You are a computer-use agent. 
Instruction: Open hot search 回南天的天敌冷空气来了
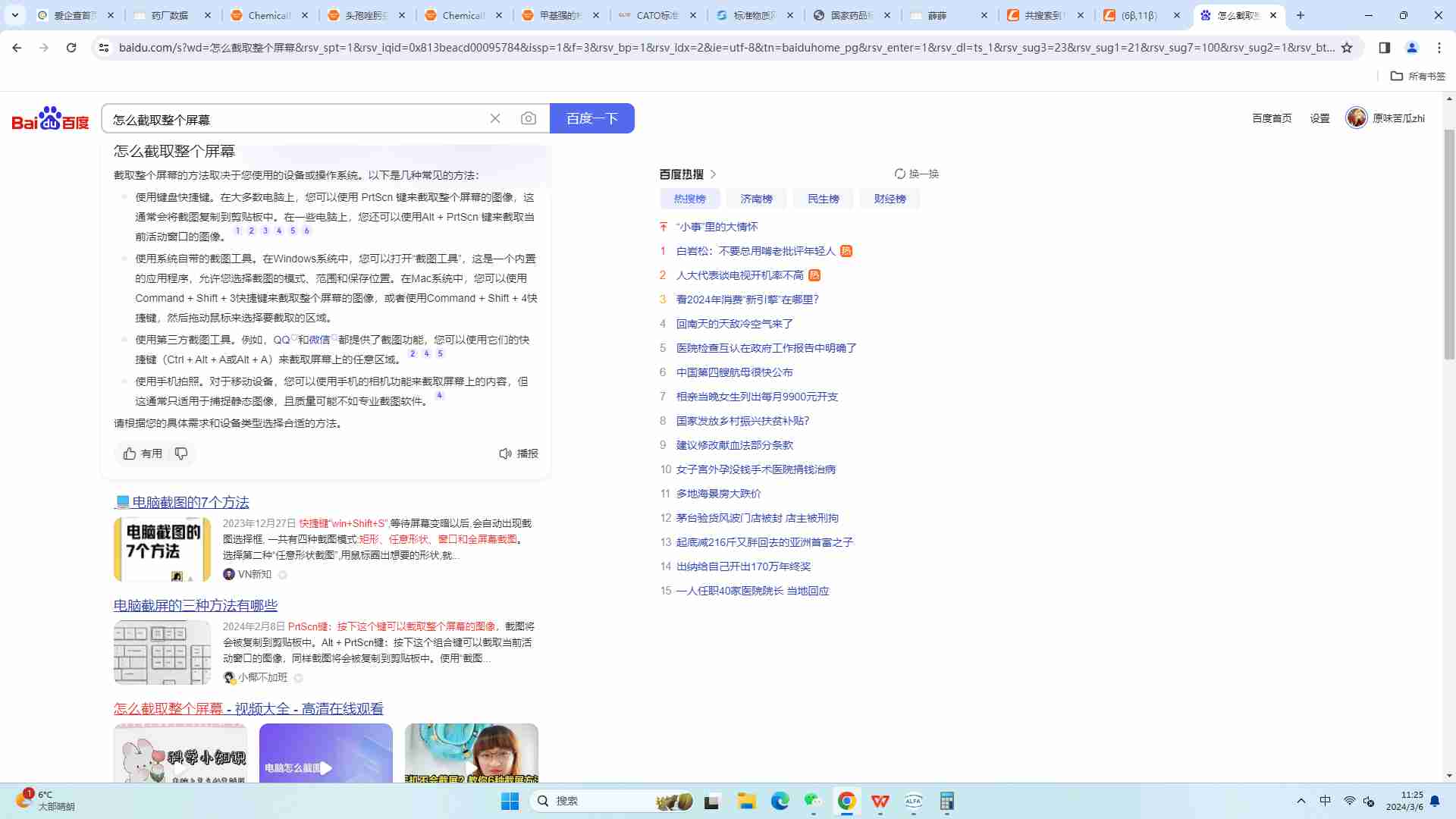click(x=734, y=324)
